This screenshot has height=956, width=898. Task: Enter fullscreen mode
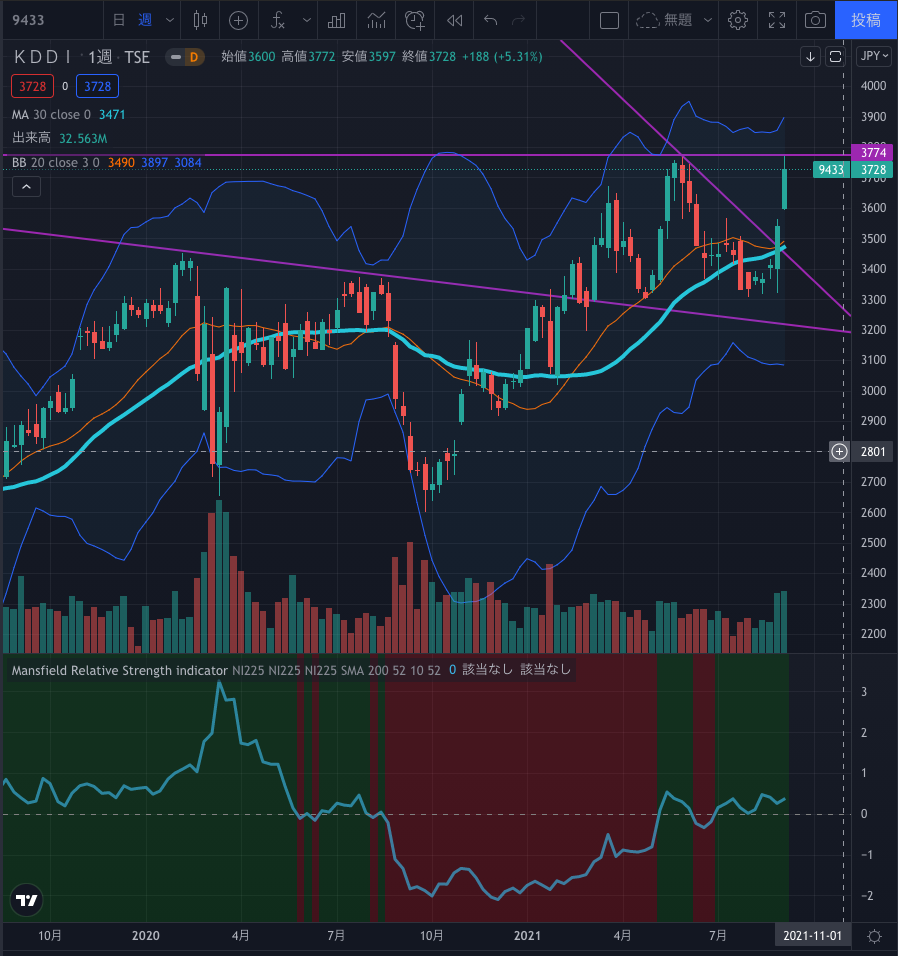pyautogui.click(x=777, y=20)
